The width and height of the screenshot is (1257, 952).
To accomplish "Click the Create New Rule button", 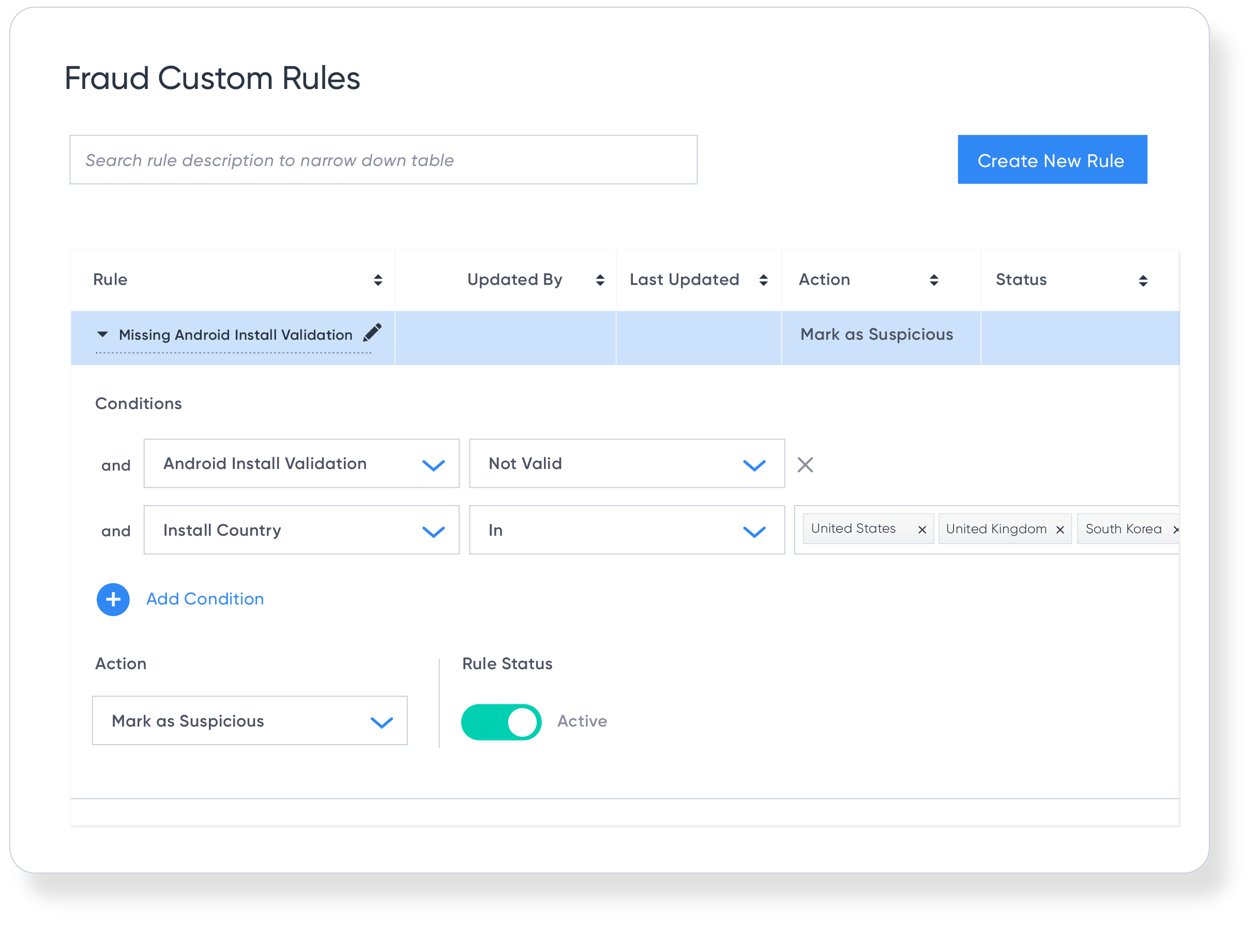I will [x=1052, y=160].
